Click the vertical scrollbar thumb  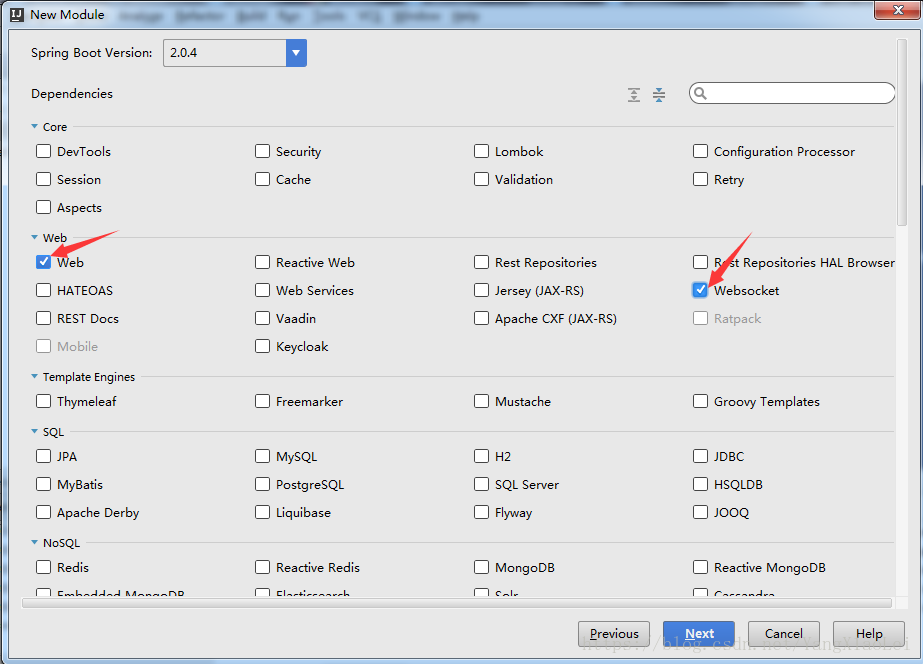point(902,132)
